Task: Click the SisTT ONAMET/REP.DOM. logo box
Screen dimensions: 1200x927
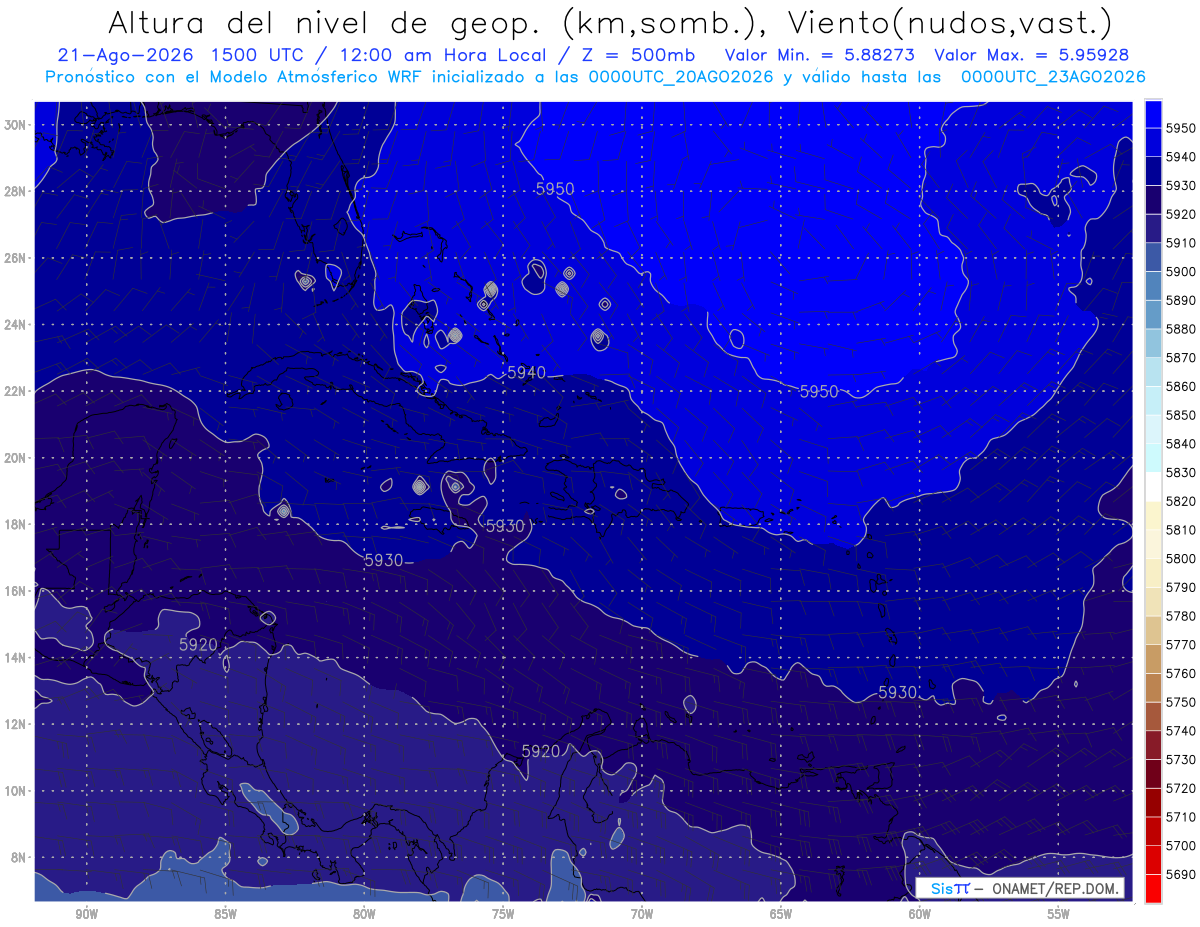Action: (x=1020, y=888)
